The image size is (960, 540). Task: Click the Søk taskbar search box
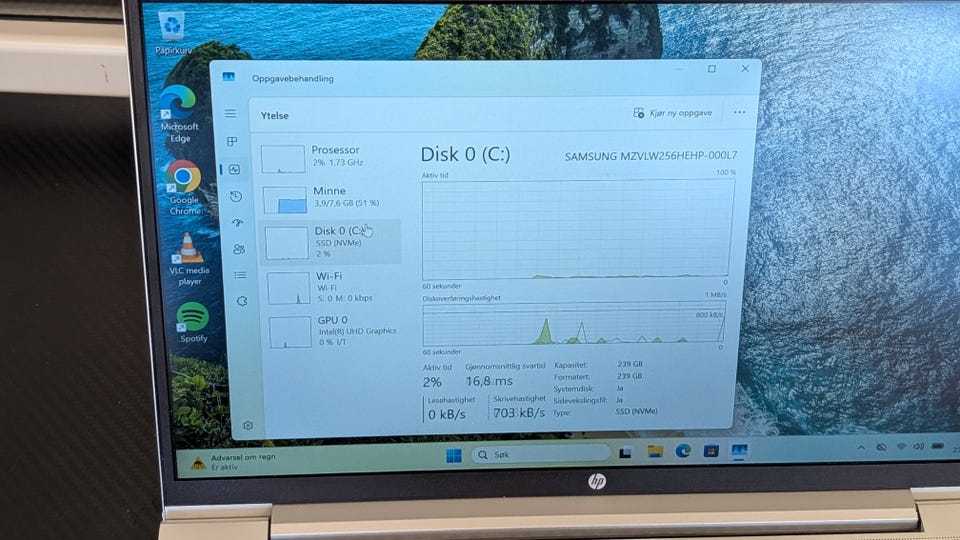pyautogui.click(x=541, y=454)
